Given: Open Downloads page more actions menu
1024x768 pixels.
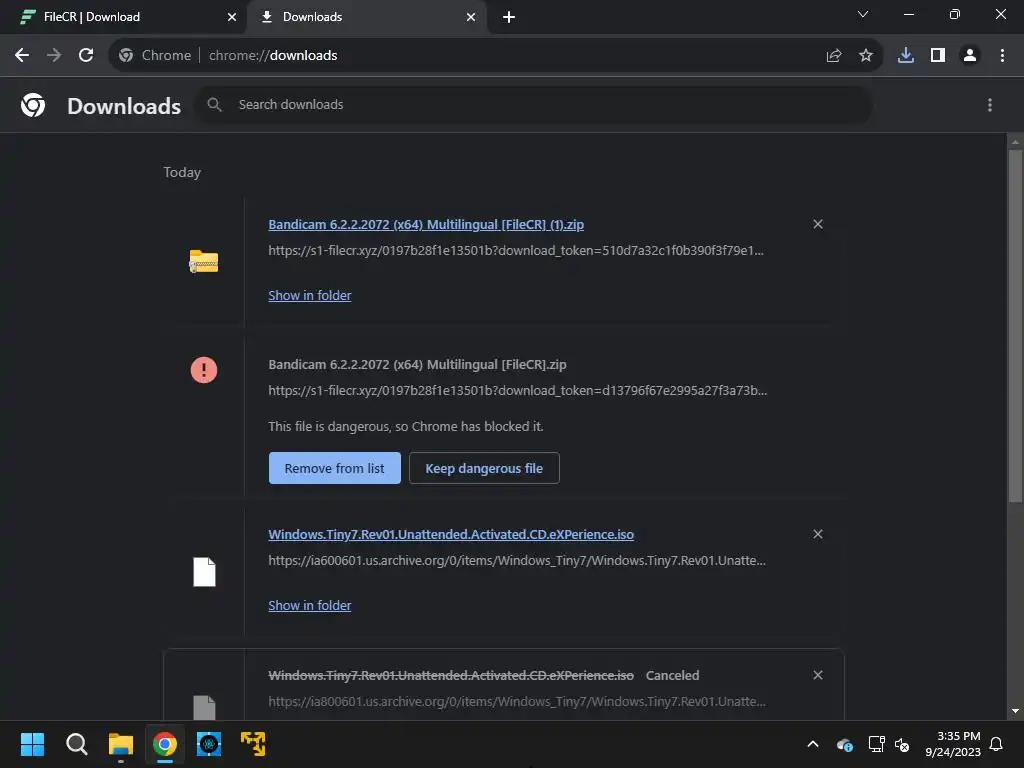Looking at the screenshot, I should [990, 105].
